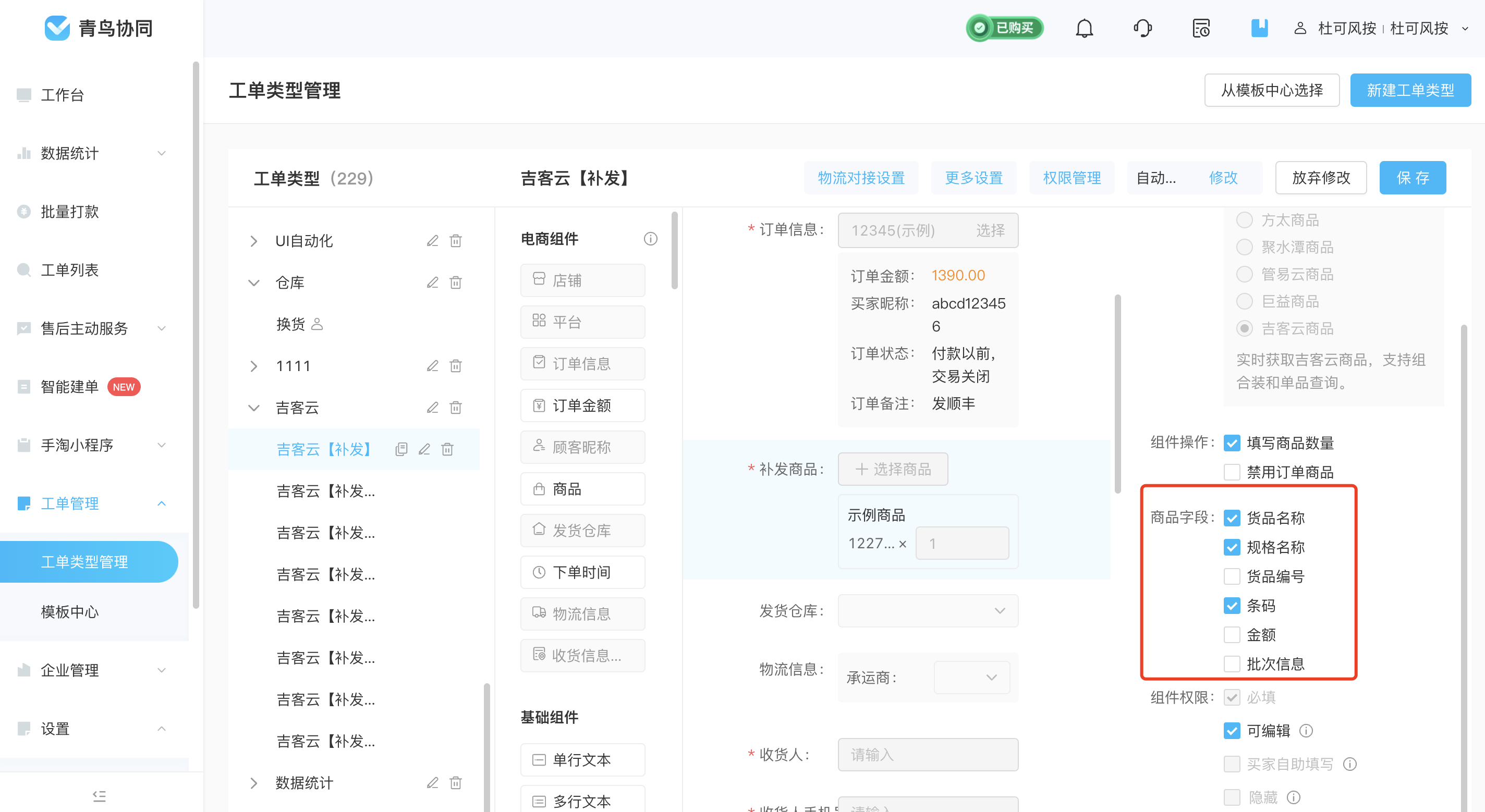The image size is (1485, 812).
Task: Uncheck 条码 field checkbox
Action: tap(1232, 606)
